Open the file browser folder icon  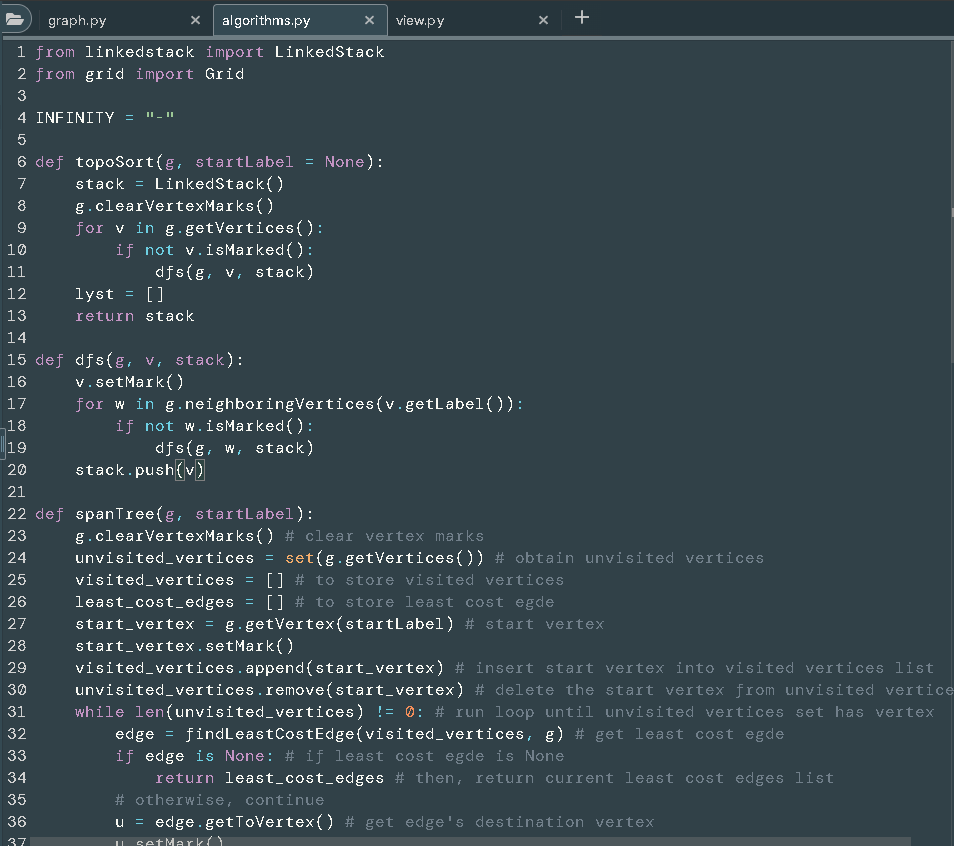(x=15, y=18)
